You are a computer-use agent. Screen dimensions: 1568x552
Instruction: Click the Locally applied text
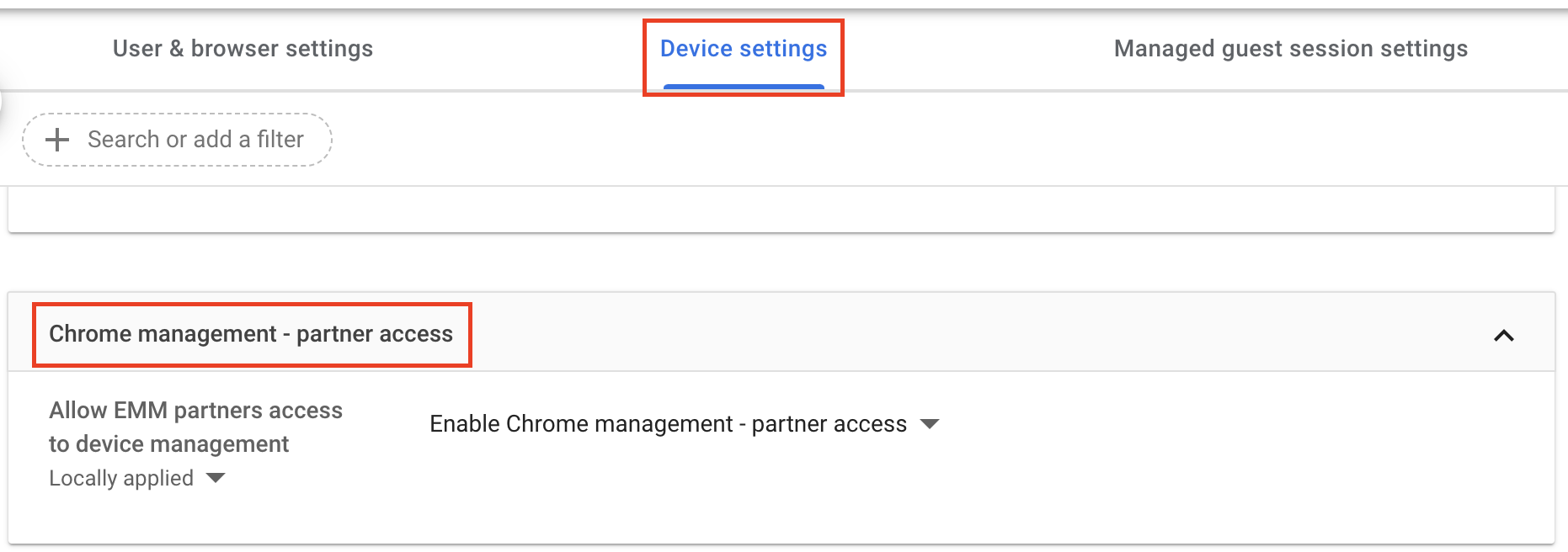(x=120, y=478)
